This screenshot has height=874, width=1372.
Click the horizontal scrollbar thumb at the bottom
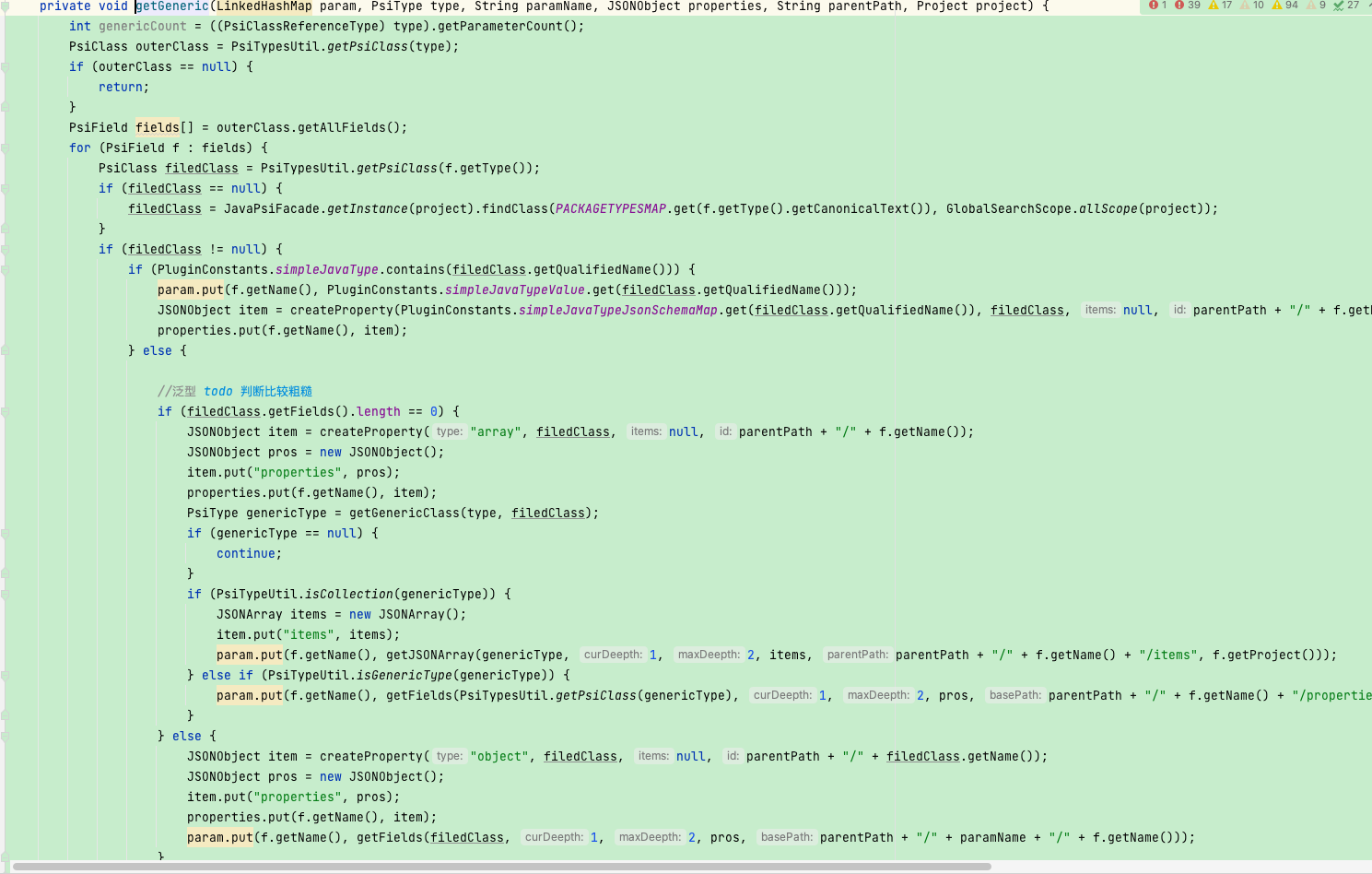point(501,867)
